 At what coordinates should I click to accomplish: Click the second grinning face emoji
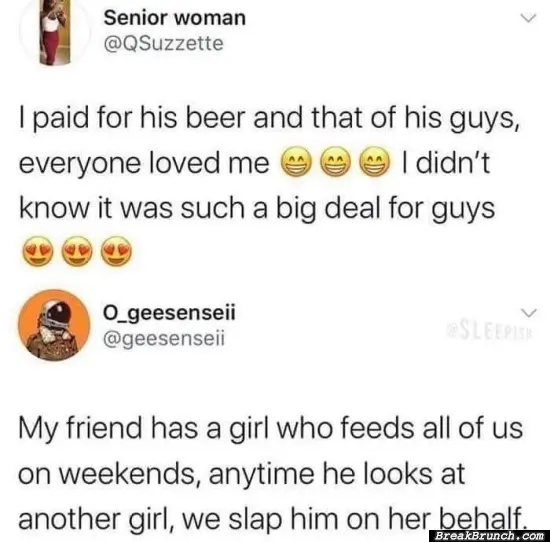[x=336, y=162]
